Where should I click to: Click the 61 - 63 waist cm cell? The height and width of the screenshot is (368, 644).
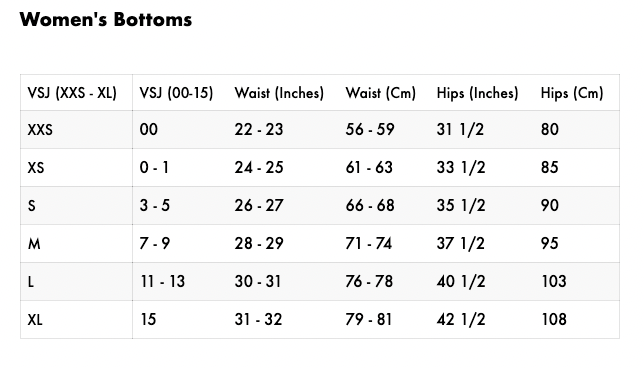(x=369, y=168)
